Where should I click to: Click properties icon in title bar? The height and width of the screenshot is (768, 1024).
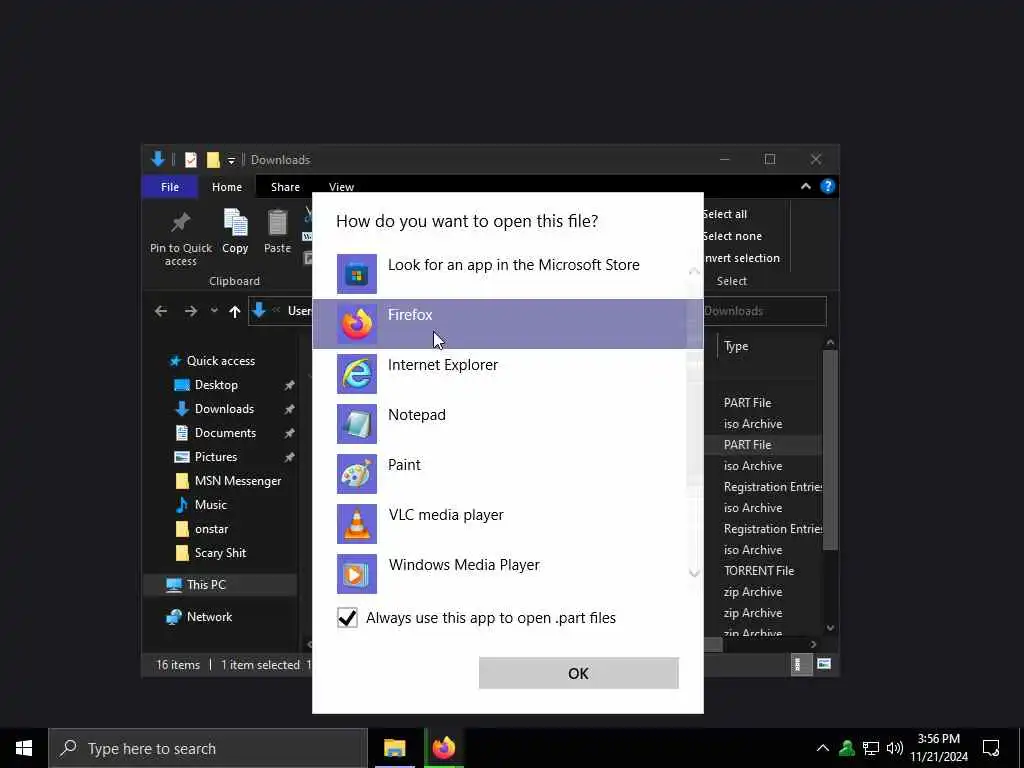coord(190,160)
